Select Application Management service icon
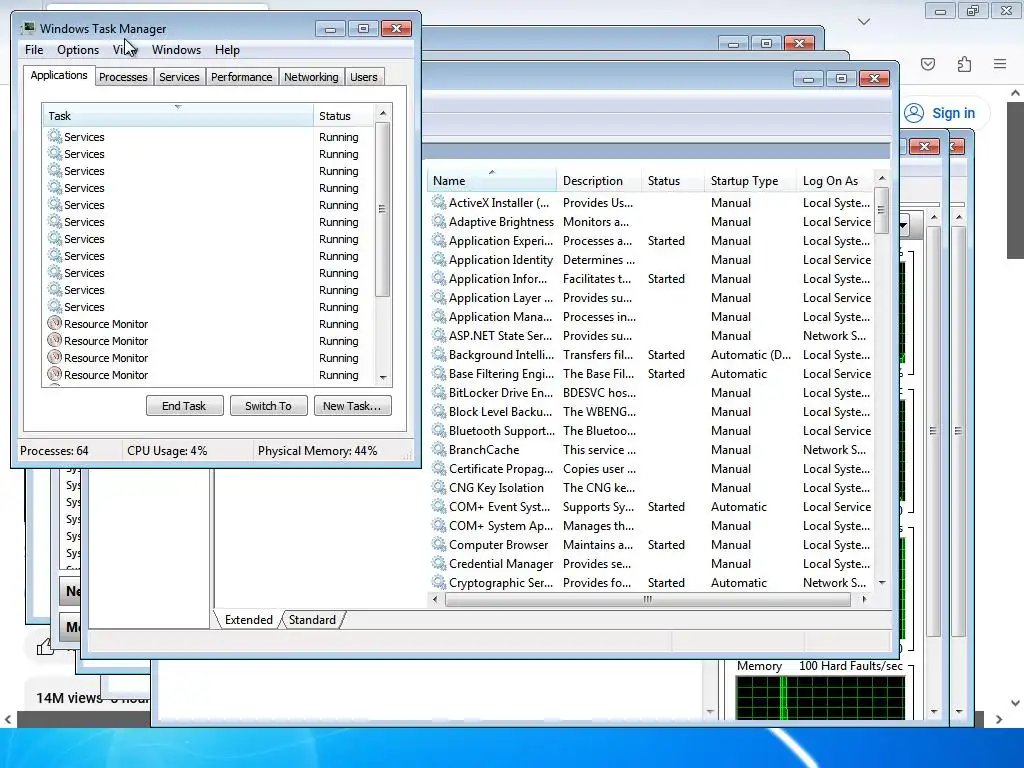 tap(439, 316)
